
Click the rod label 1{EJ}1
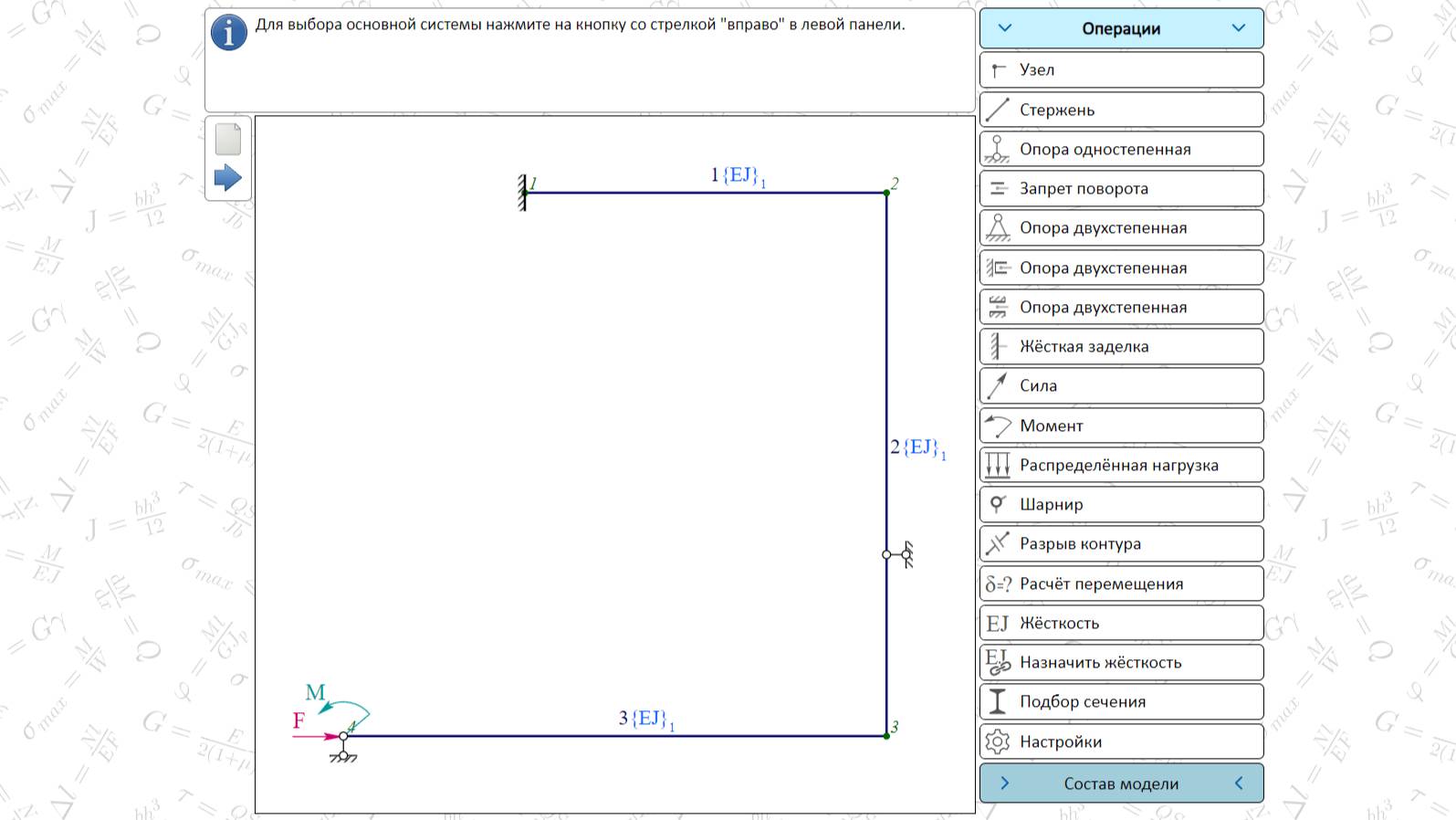coord(738,175)
